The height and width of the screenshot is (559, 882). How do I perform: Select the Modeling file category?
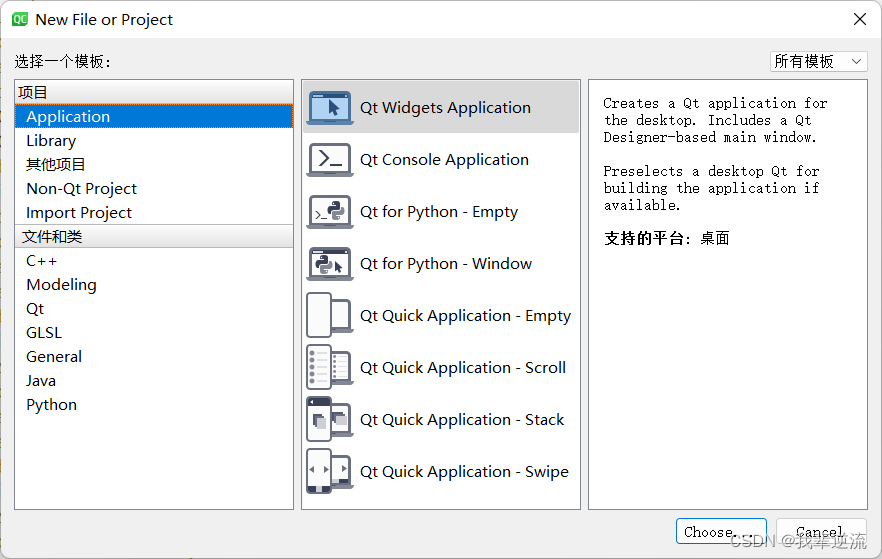[x=154, y=285]
